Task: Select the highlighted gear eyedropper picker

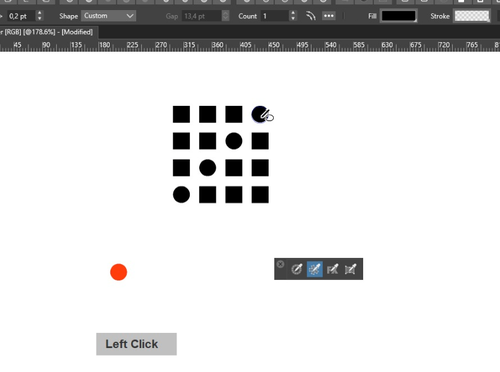Action: coord(315,269)
